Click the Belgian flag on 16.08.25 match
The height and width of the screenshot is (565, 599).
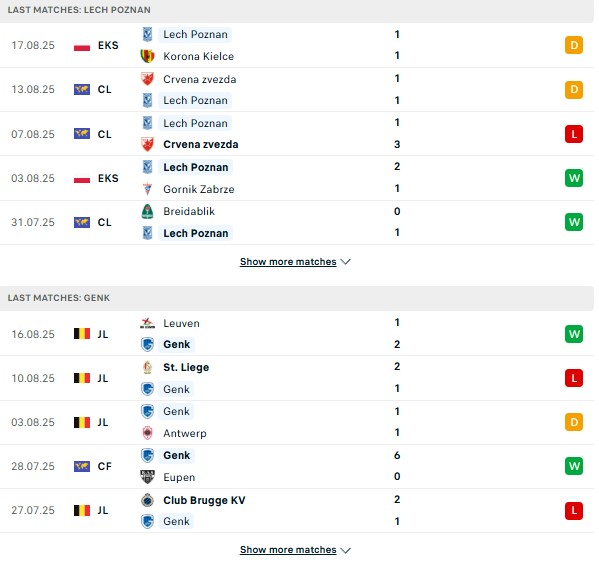click(82, 334)
